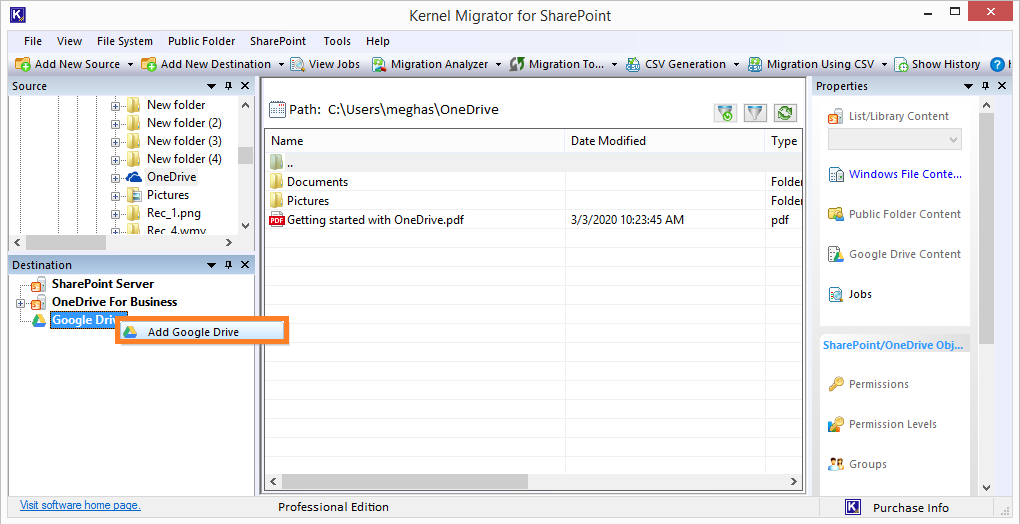Open the Source panel options arrow
Viewport: 1020px width, 524px height.
click(211, 86)
